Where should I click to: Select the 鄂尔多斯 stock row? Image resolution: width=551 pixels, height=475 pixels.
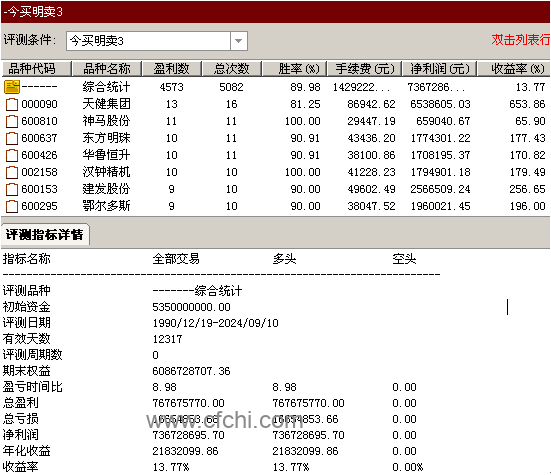275,206
